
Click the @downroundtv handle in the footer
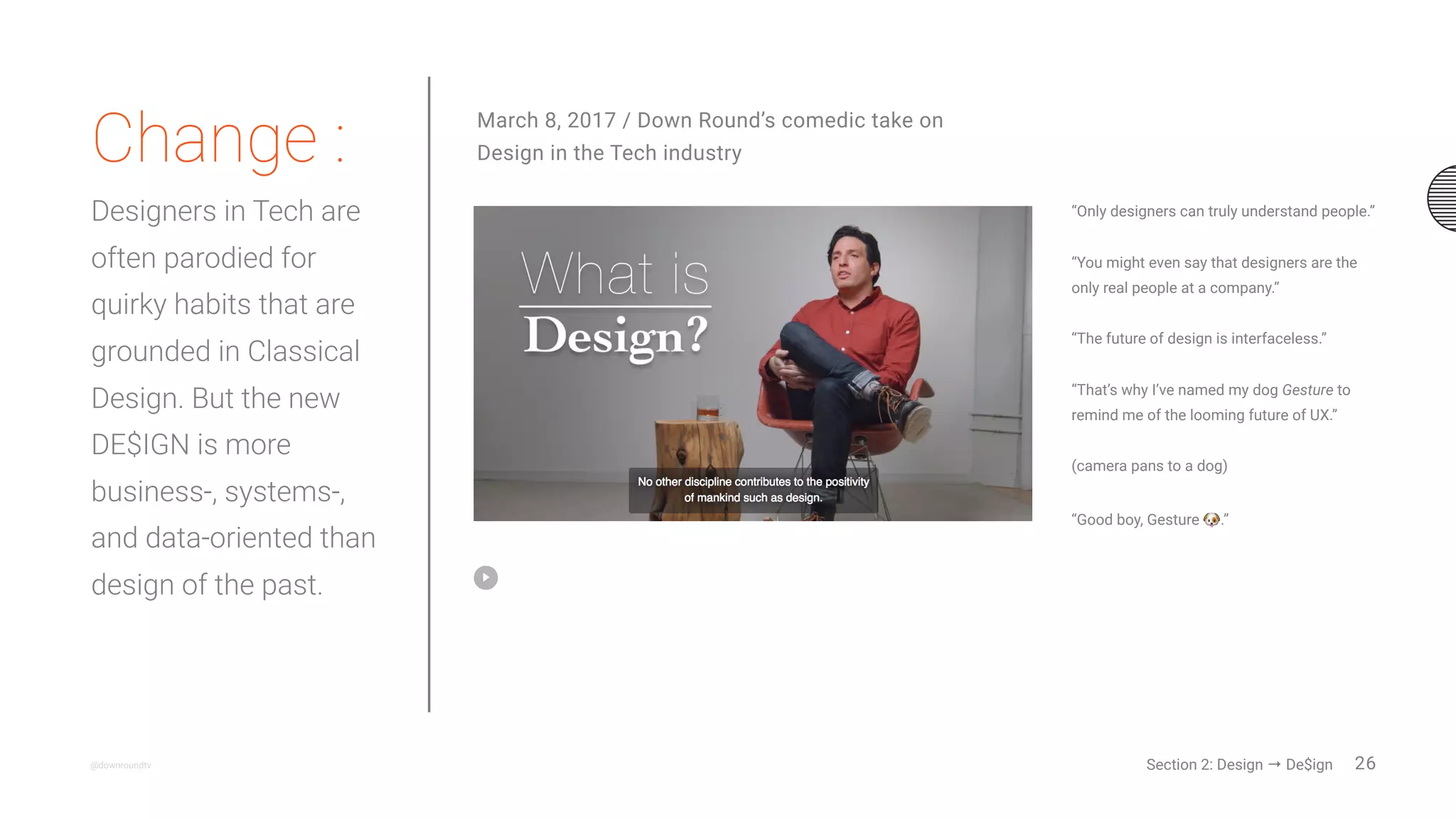121,765
